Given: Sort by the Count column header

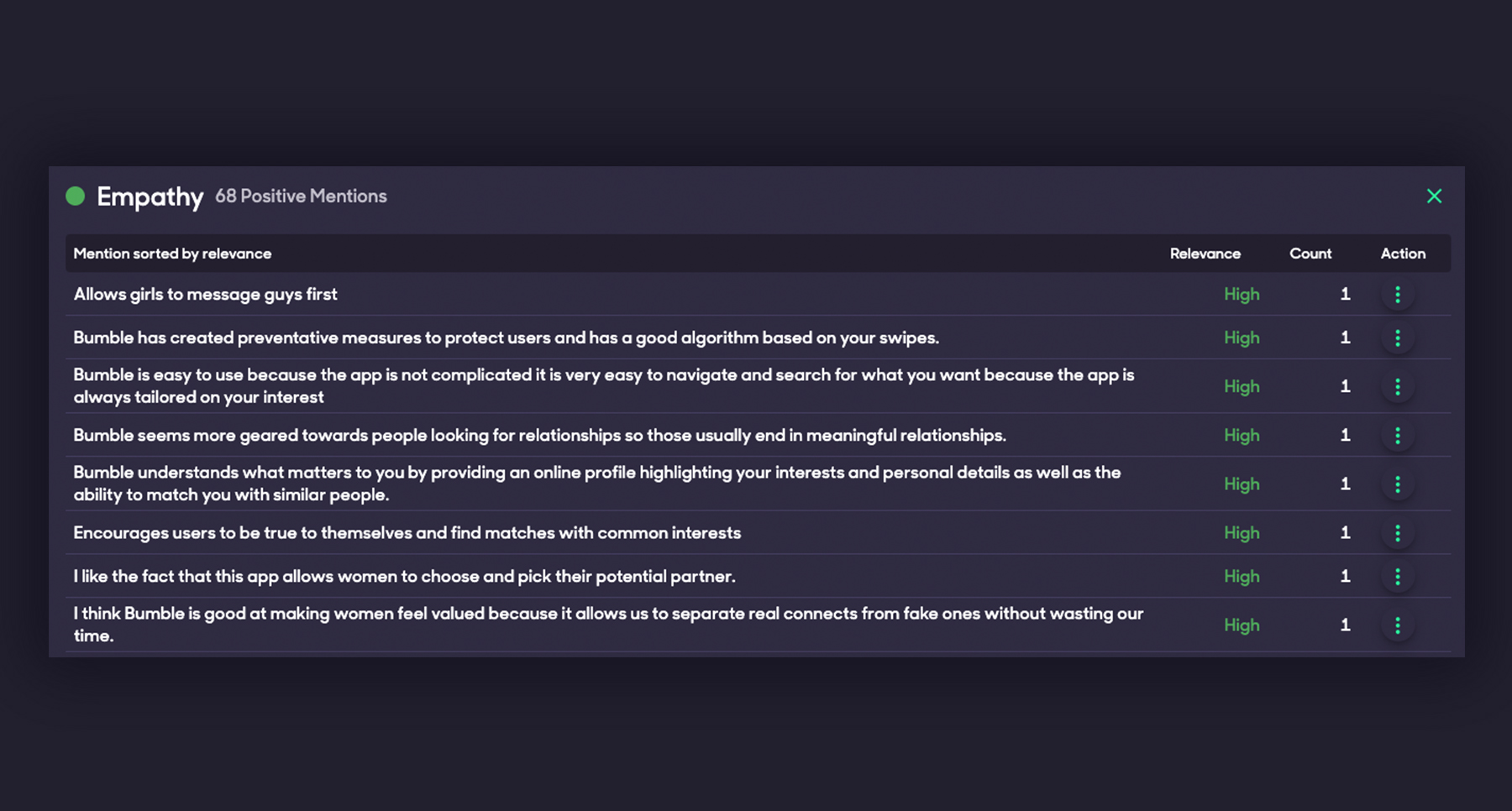Looking at the screenshot, I should pos(1310,254).
